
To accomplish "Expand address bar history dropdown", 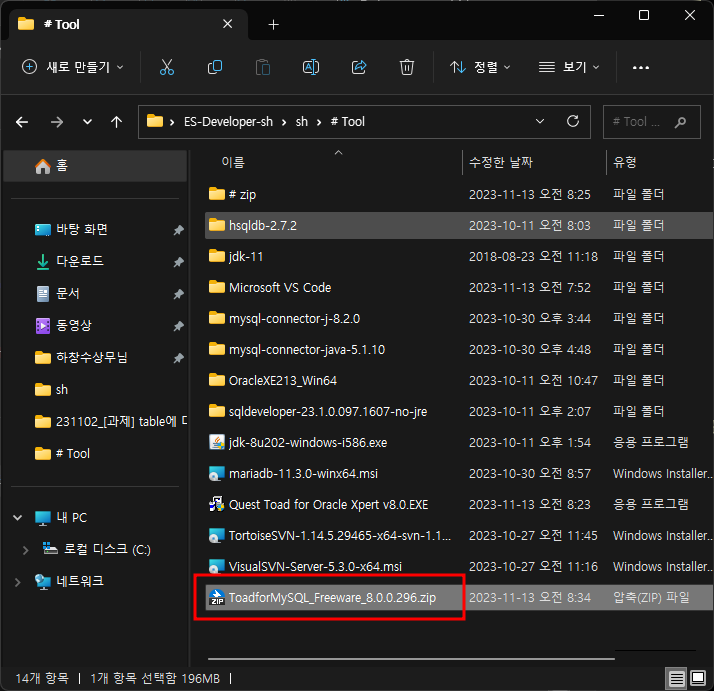I will 540,121.
